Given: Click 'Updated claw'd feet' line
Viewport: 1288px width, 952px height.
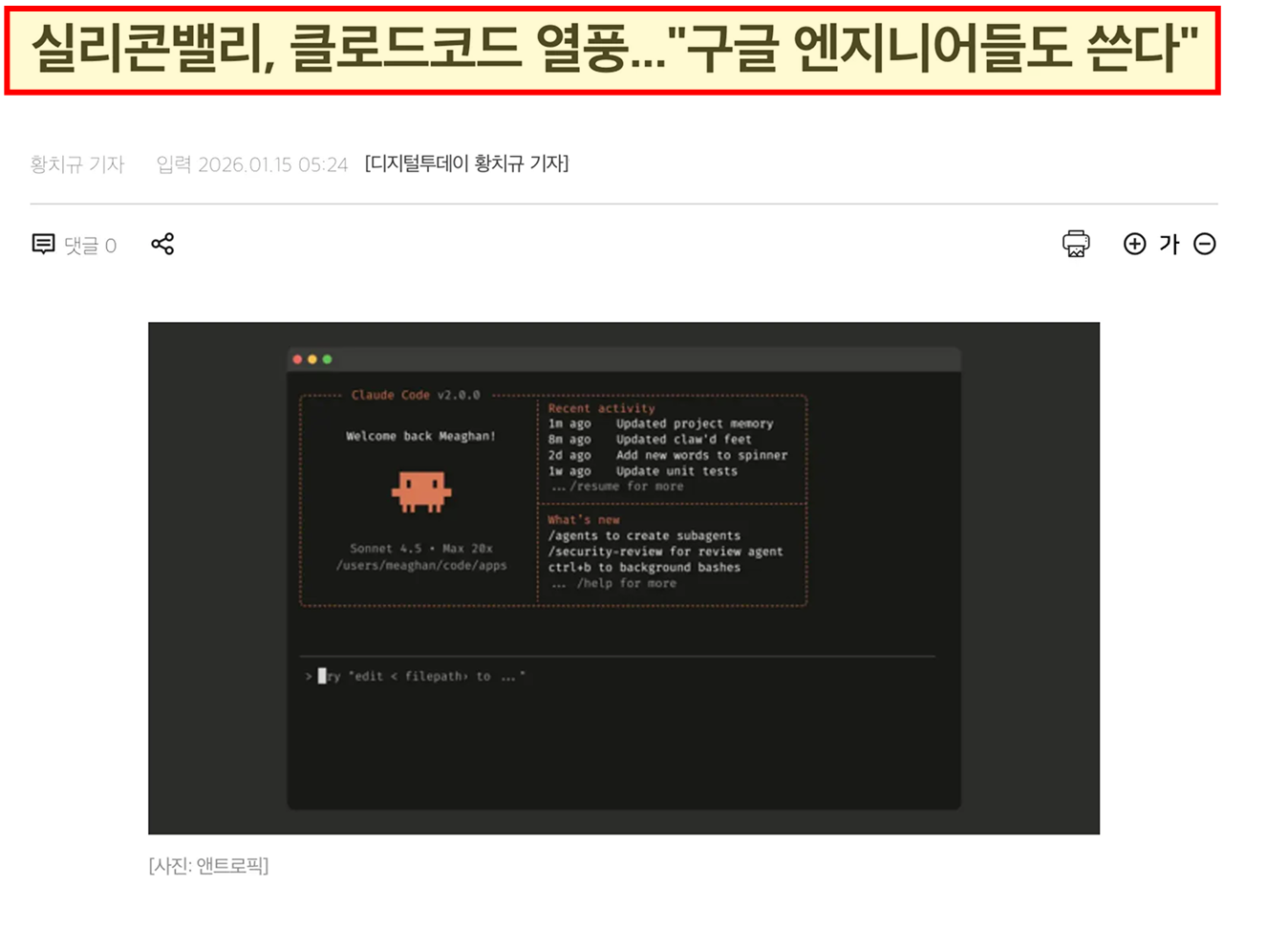Looking at the screenshot, I should (683, 440).
